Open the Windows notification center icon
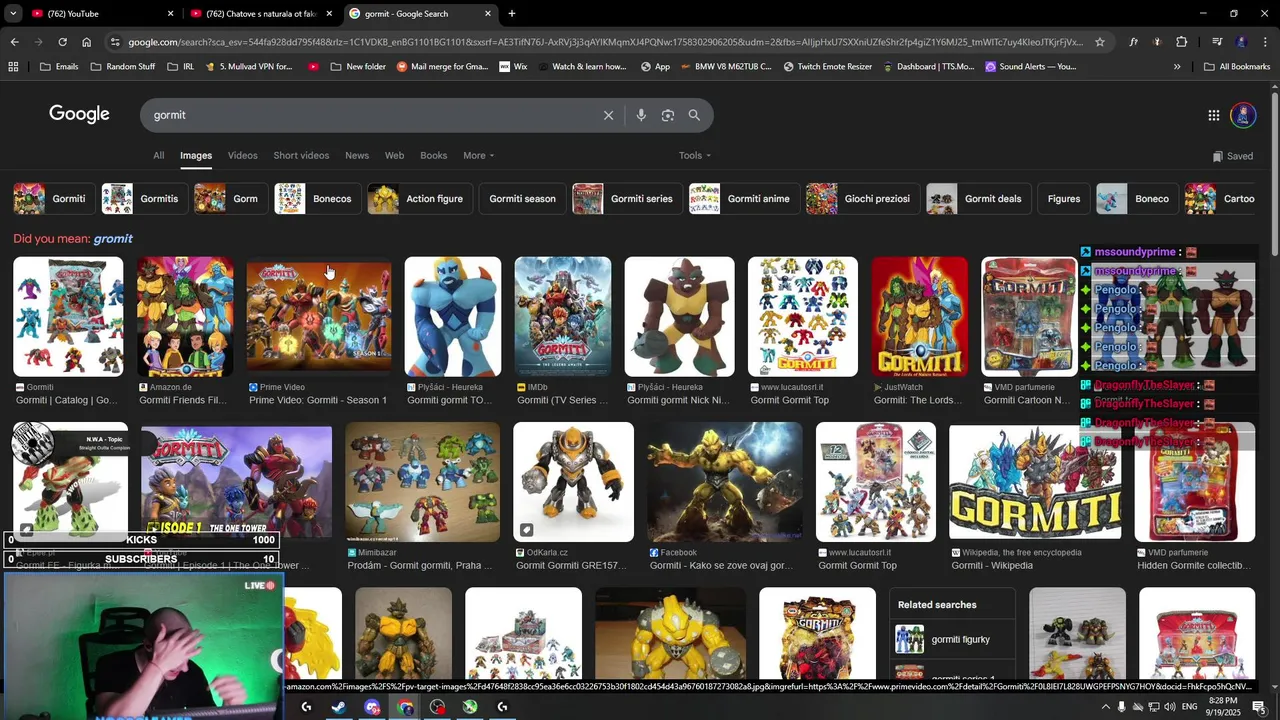1280x720 pixels. [x=1258, y=707]
